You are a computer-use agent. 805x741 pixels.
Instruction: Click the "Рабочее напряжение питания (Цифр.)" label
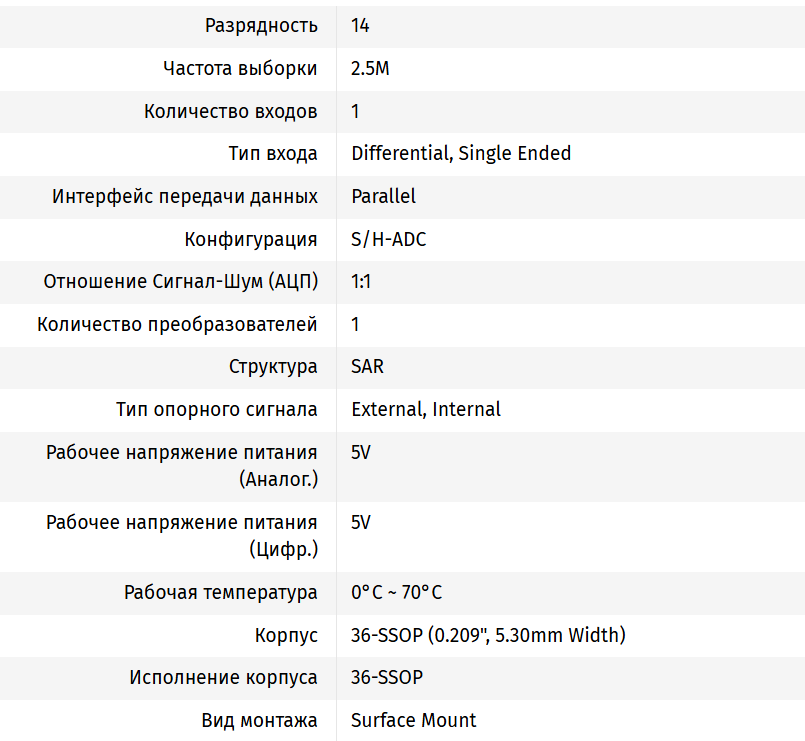point(182,536)
